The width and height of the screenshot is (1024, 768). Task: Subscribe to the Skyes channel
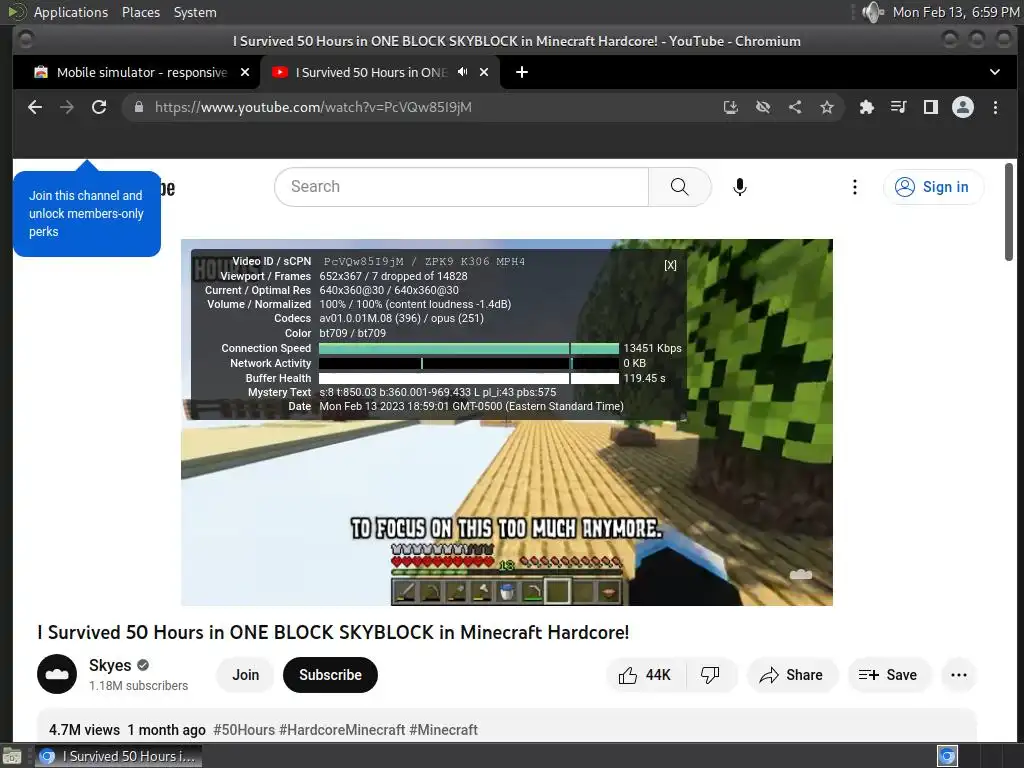330,675
